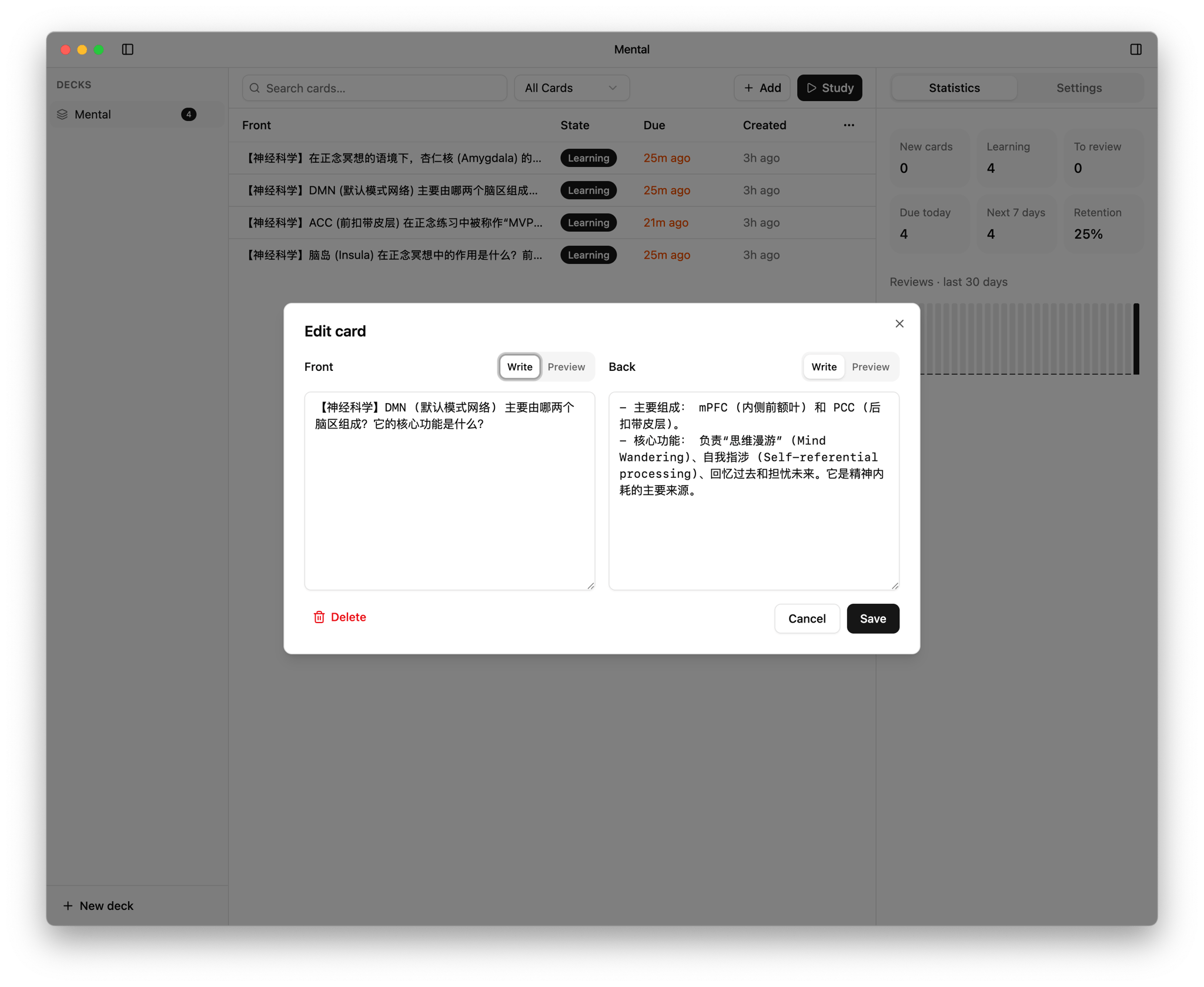Screen dimensions: 1204x987
Task: Switch to the Settings tab
Action: (1079, 88)
